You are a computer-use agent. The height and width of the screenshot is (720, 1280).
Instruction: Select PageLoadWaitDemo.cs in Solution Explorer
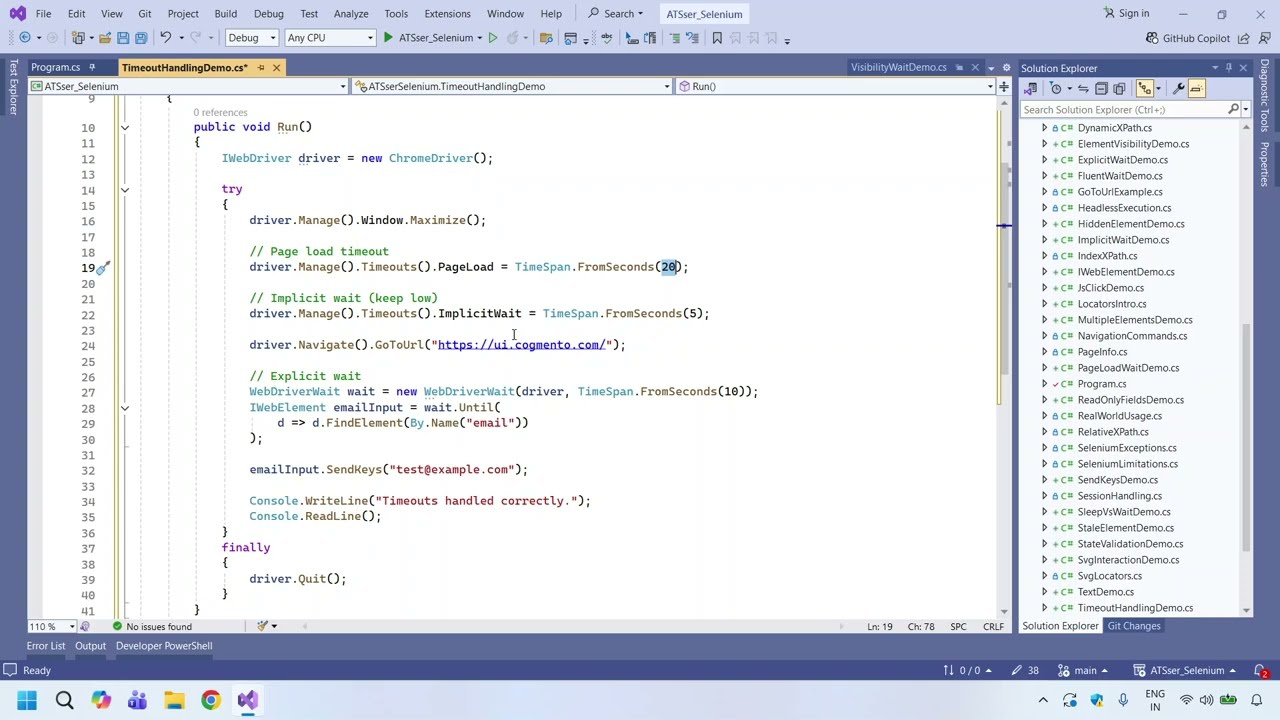pyautogui.click(x=1128, y=368)
